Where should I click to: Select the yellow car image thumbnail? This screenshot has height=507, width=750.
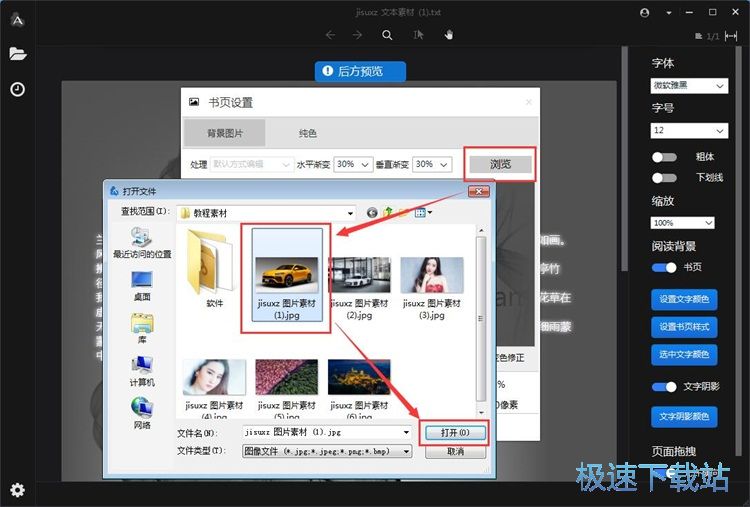[x=288, y=277]
